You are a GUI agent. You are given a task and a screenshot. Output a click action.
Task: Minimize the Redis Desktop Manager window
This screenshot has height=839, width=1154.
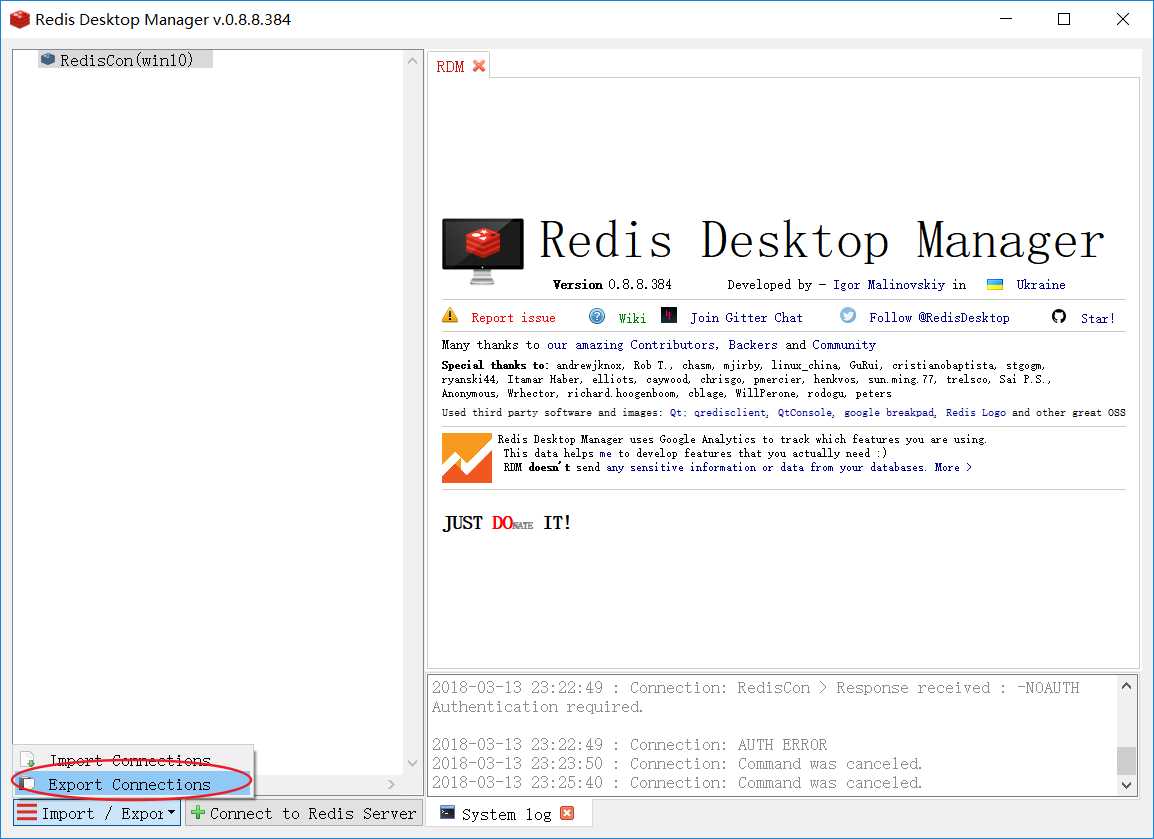click(x=1006, y=19)
